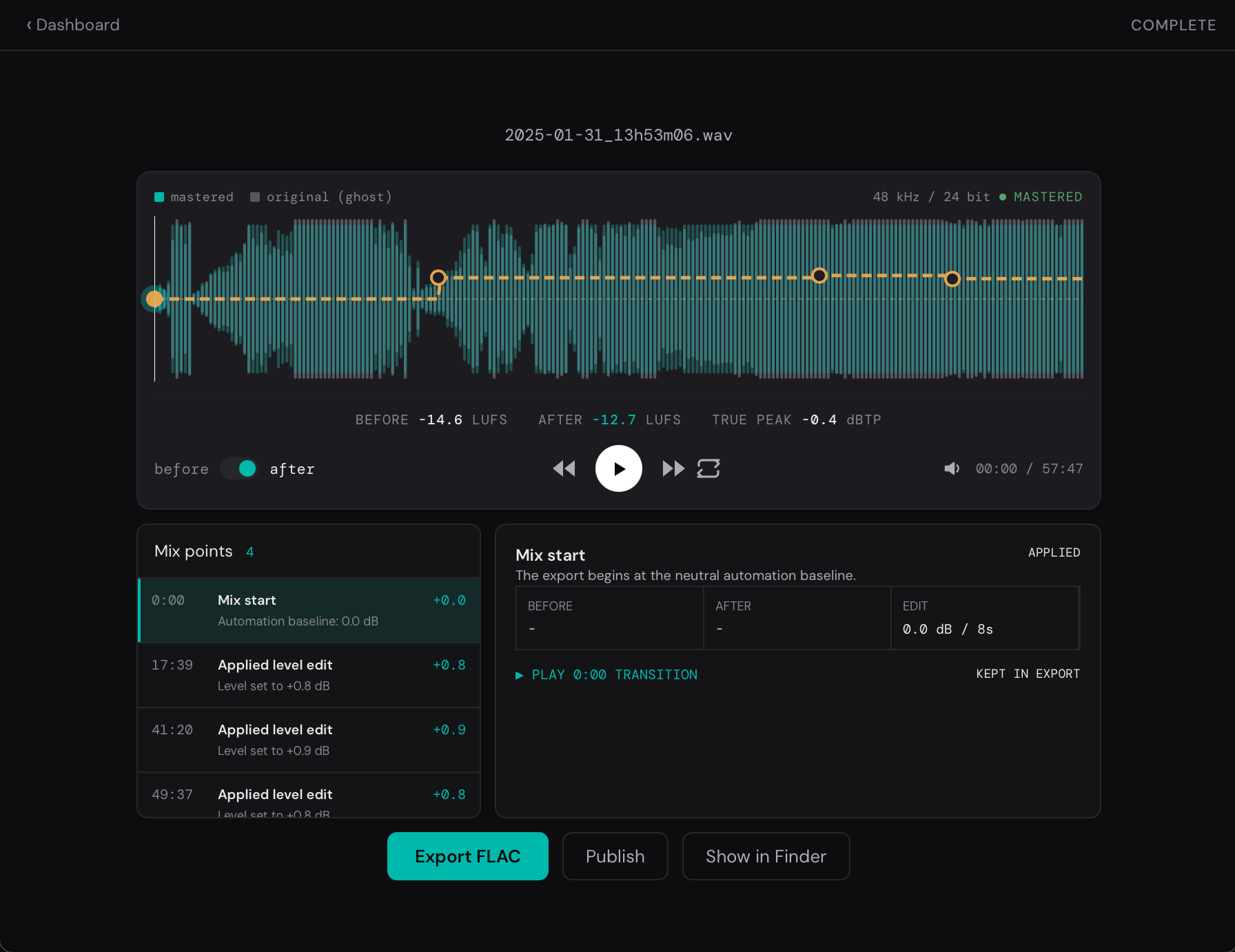Mute using the speaker volume icon
This screenshot has width=1235, height=952.
(x=952, y=468)
